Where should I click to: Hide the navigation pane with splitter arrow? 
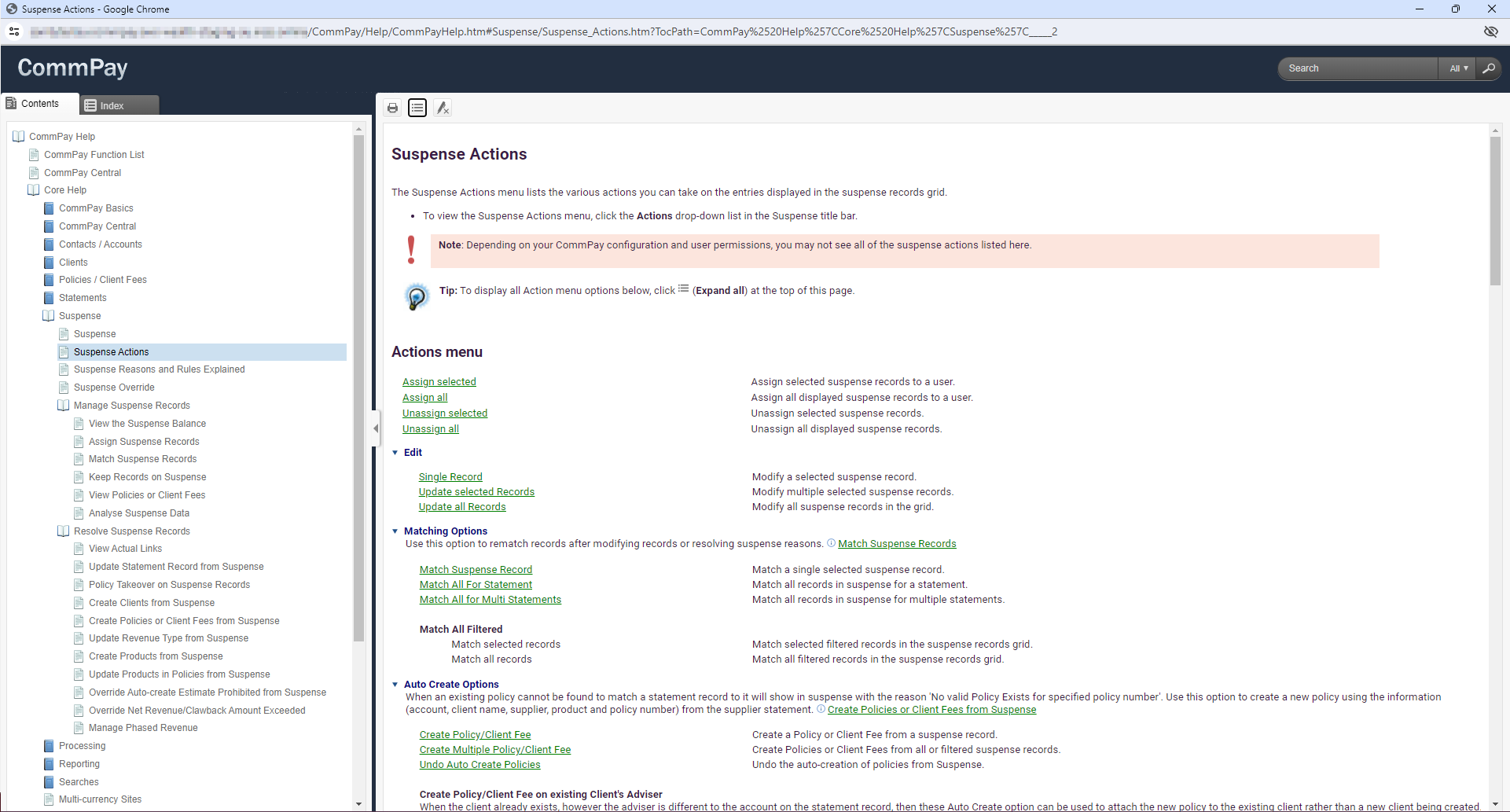point(376,428)
